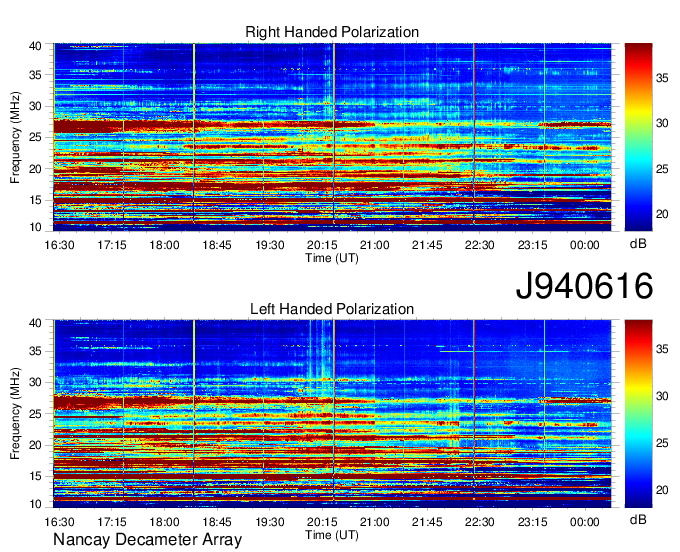Click the '35' dB label on the Left Handed colorbar
The width and height of the screenshot is (680, 552).
click(x=662, y=349)
